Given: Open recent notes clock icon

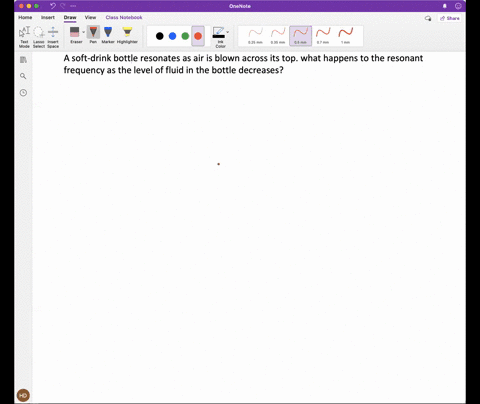Looking at the screenshot, I should coord(23,93).
